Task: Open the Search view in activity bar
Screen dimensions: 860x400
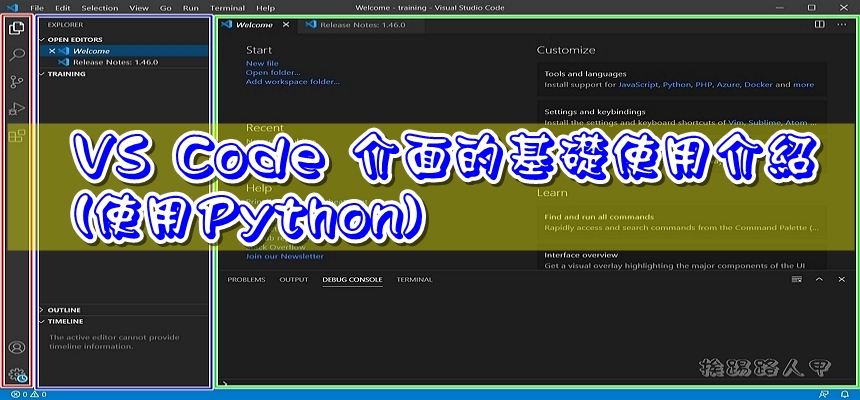Action: pyautogui.click(x=17, y=55)
